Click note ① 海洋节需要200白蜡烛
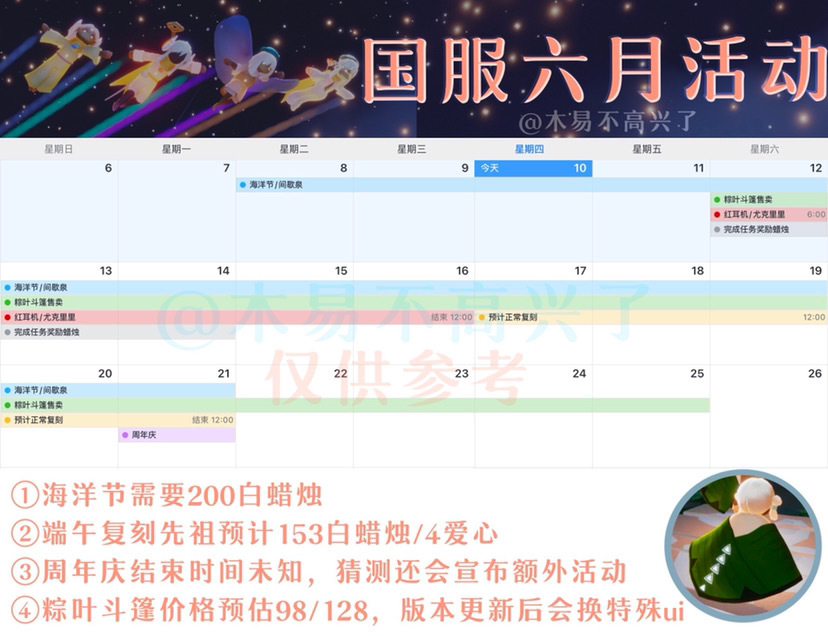 166,495
